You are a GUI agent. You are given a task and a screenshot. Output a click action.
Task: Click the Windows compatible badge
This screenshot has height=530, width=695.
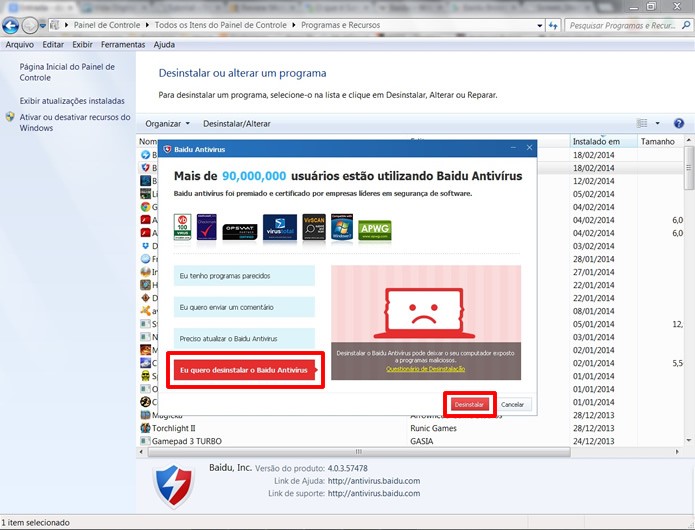342,227
